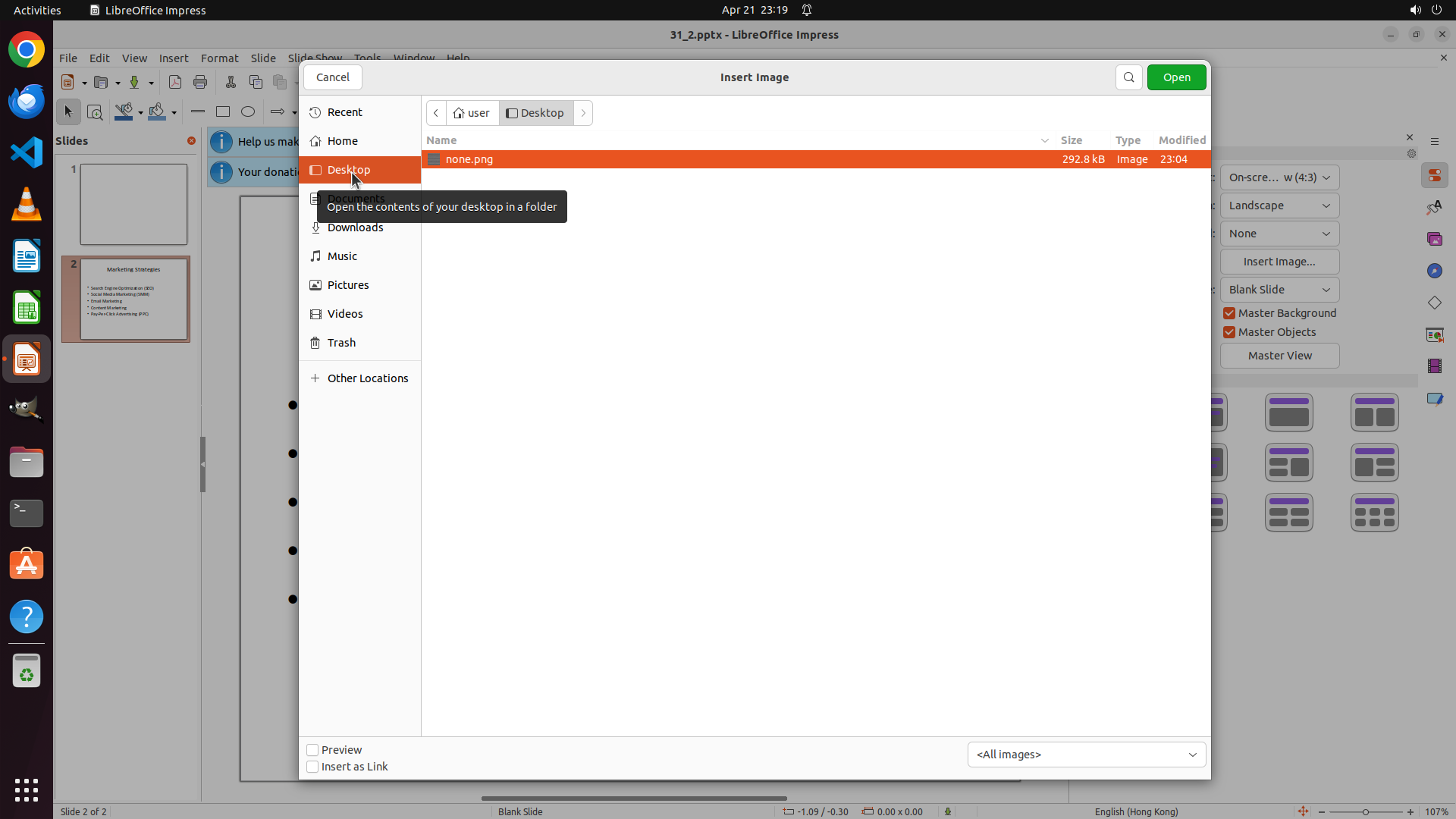This screenshot has height=819, width=1456.
Task: Expand the All images file type dropdown
Action: [1086, 755]
